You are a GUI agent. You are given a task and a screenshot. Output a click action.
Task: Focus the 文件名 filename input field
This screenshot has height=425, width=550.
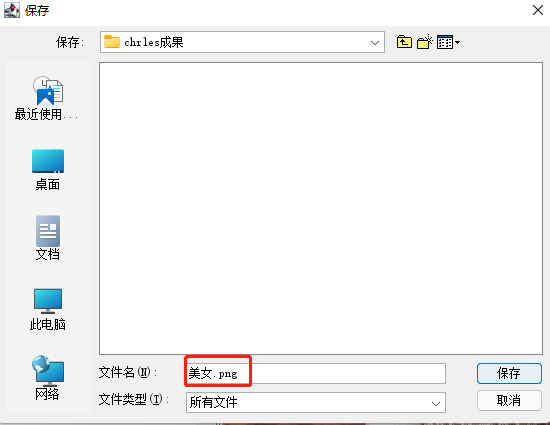point(316,373)
